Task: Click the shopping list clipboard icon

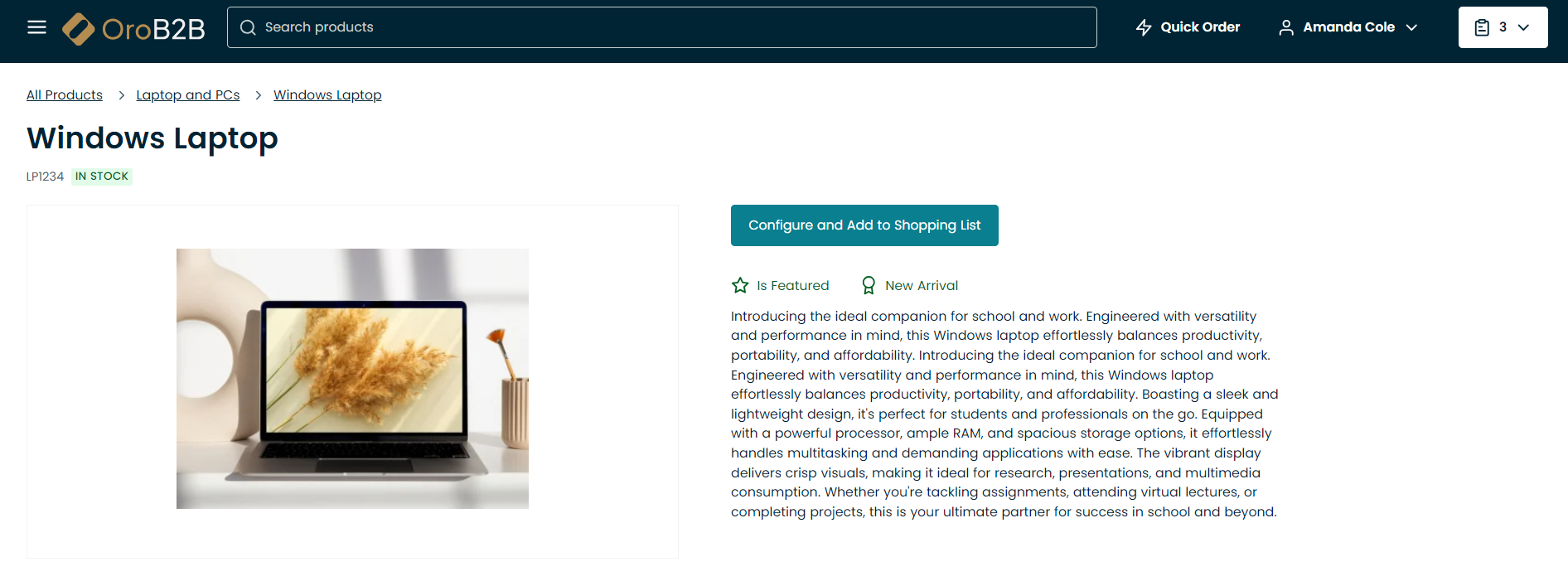Action: point(1482,27)
